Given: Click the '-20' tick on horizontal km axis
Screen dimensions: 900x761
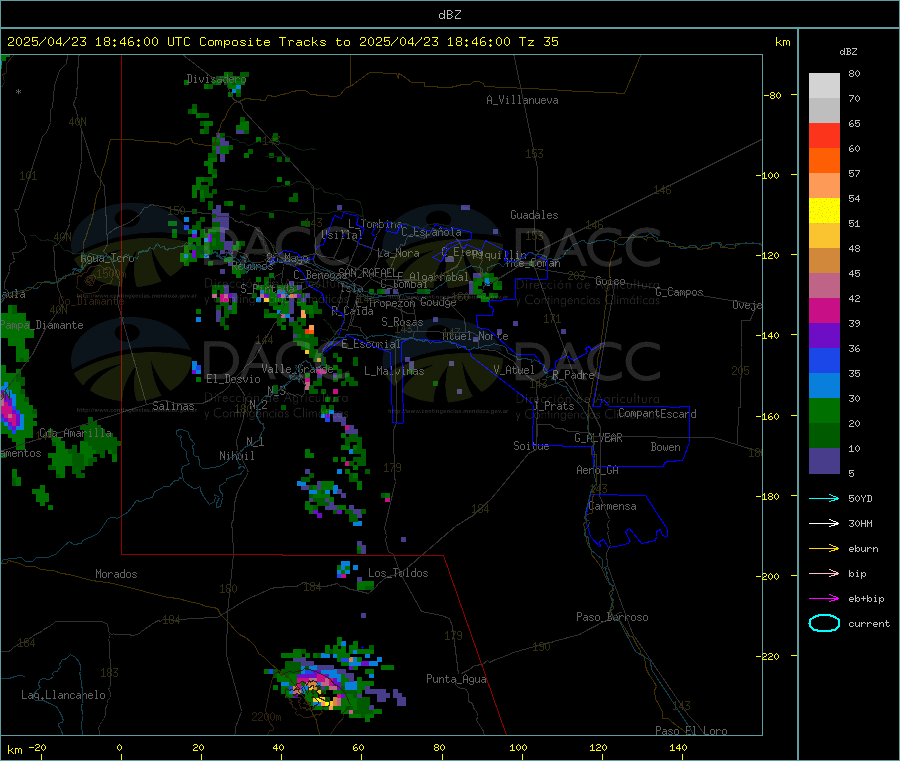Looking at the screenshot, I should click(38, 747).
